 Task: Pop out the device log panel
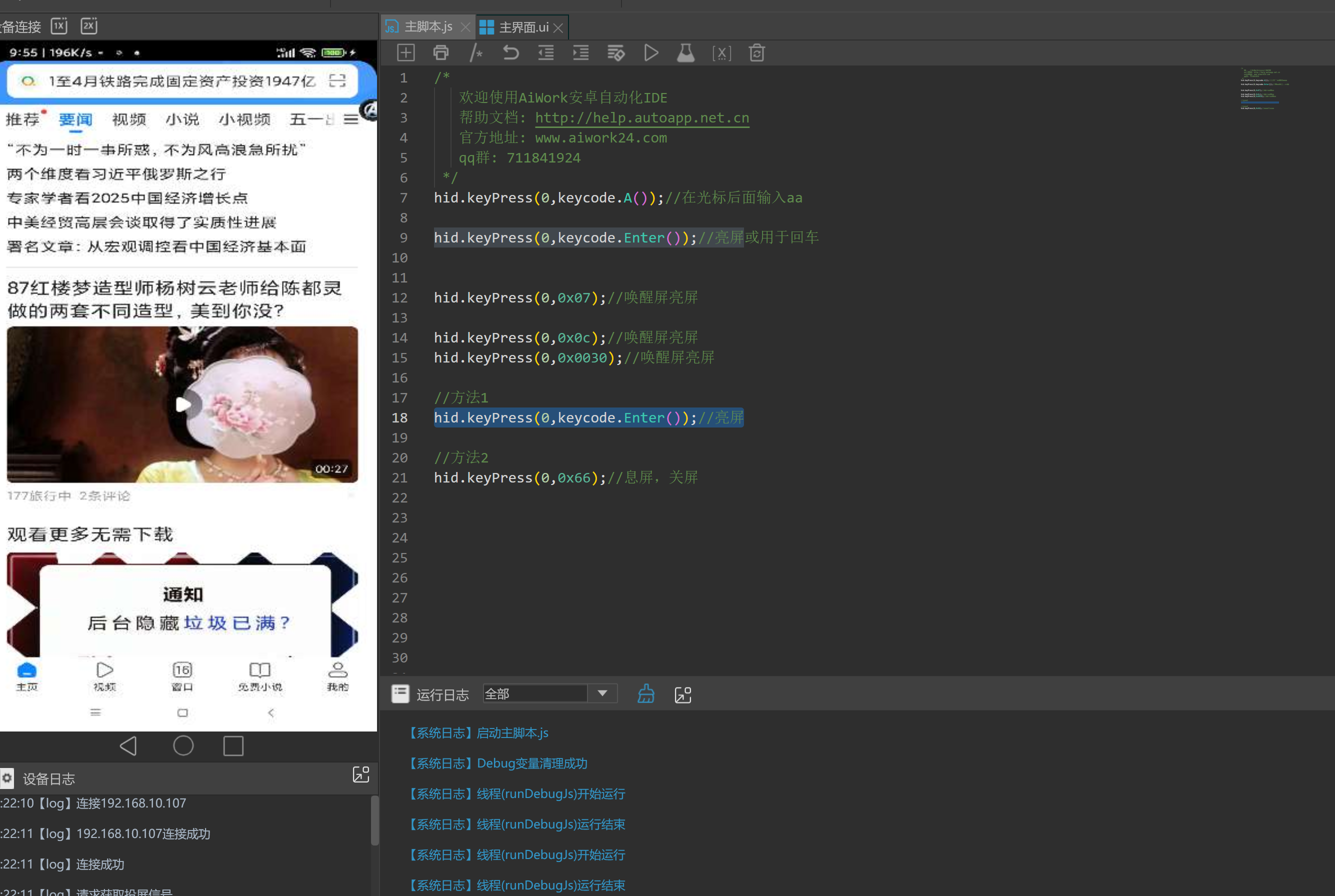pos(361,774)
